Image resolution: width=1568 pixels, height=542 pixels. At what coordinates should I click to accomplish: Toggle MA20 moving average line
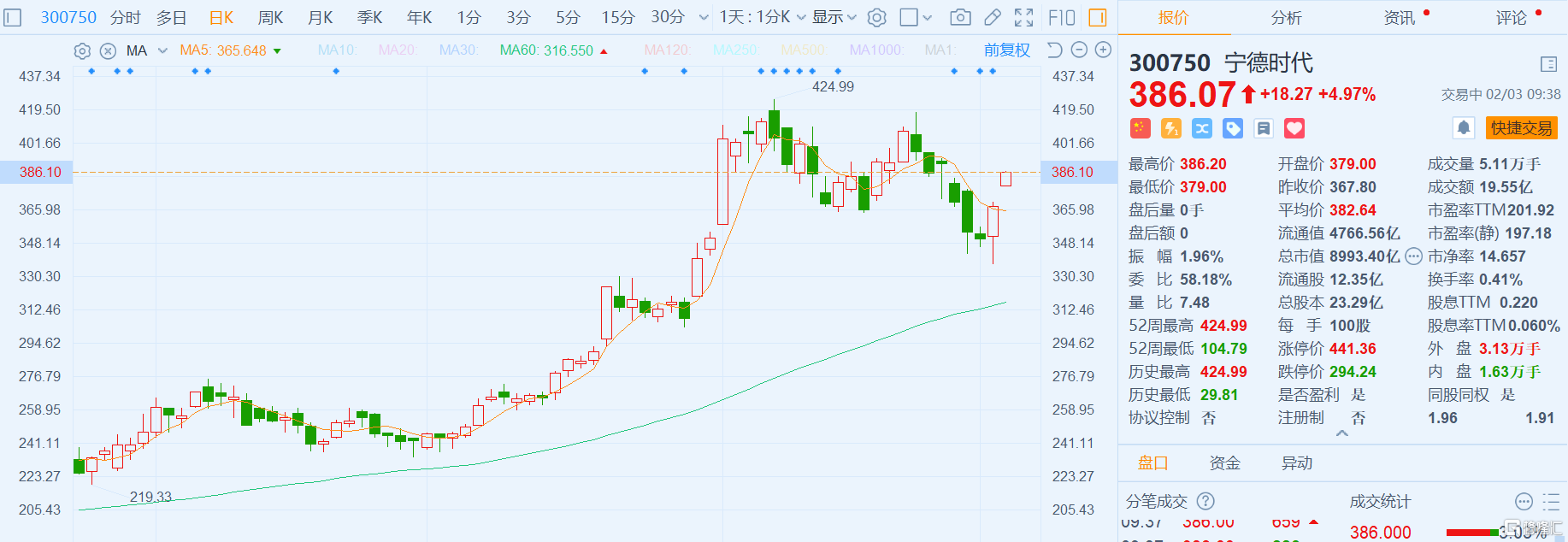tap(398, 50)
